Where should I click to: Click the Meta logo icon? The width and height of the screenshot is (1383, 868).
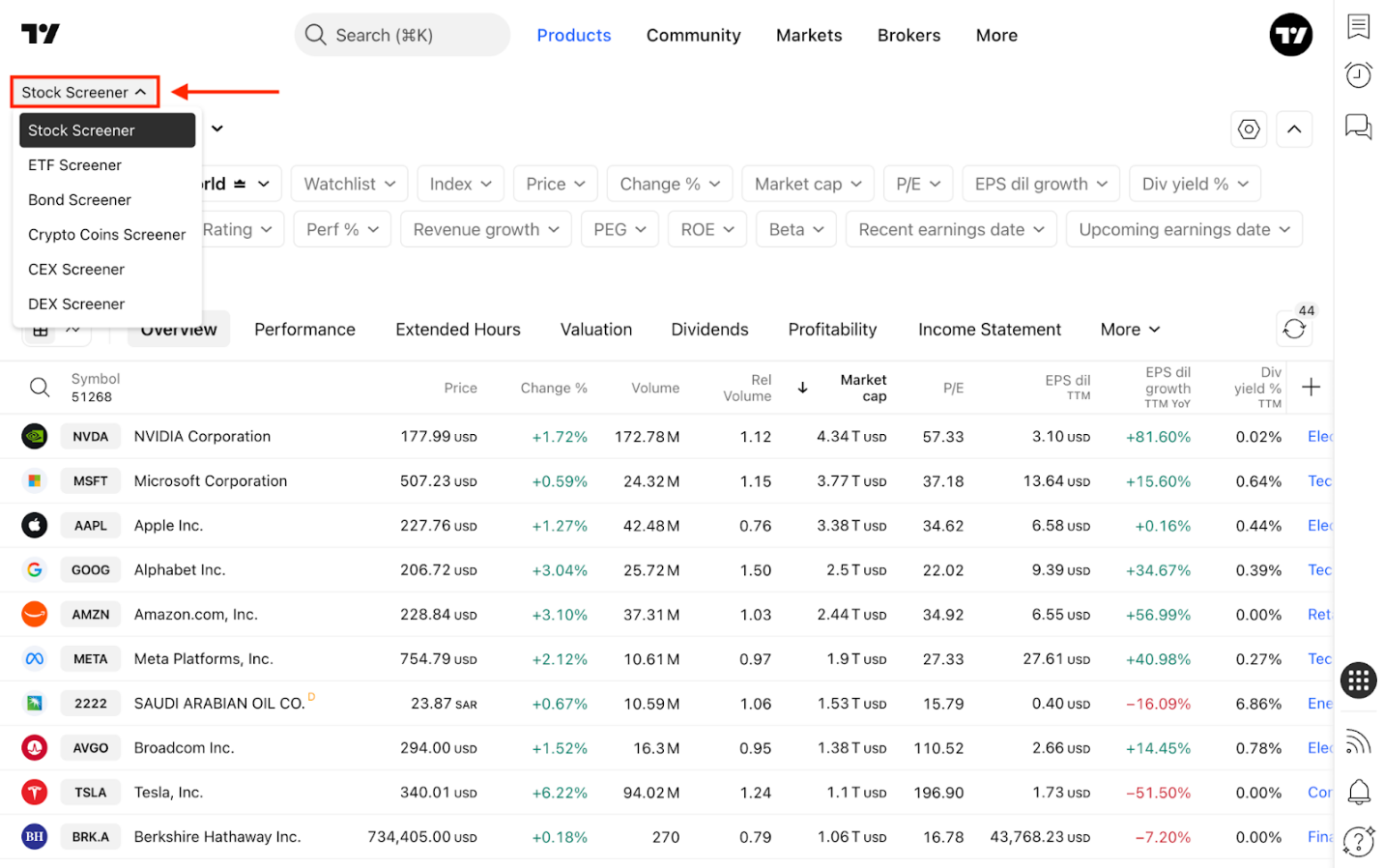pos(35,658)
